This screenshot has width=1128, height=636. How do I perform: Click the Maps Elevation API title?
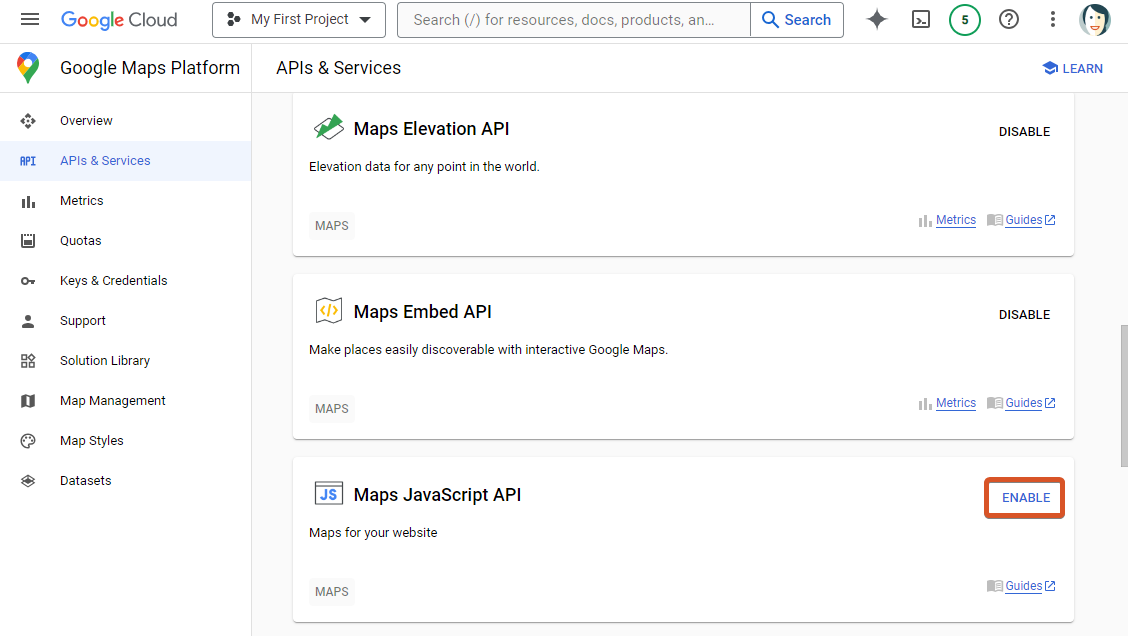(432, 129)
